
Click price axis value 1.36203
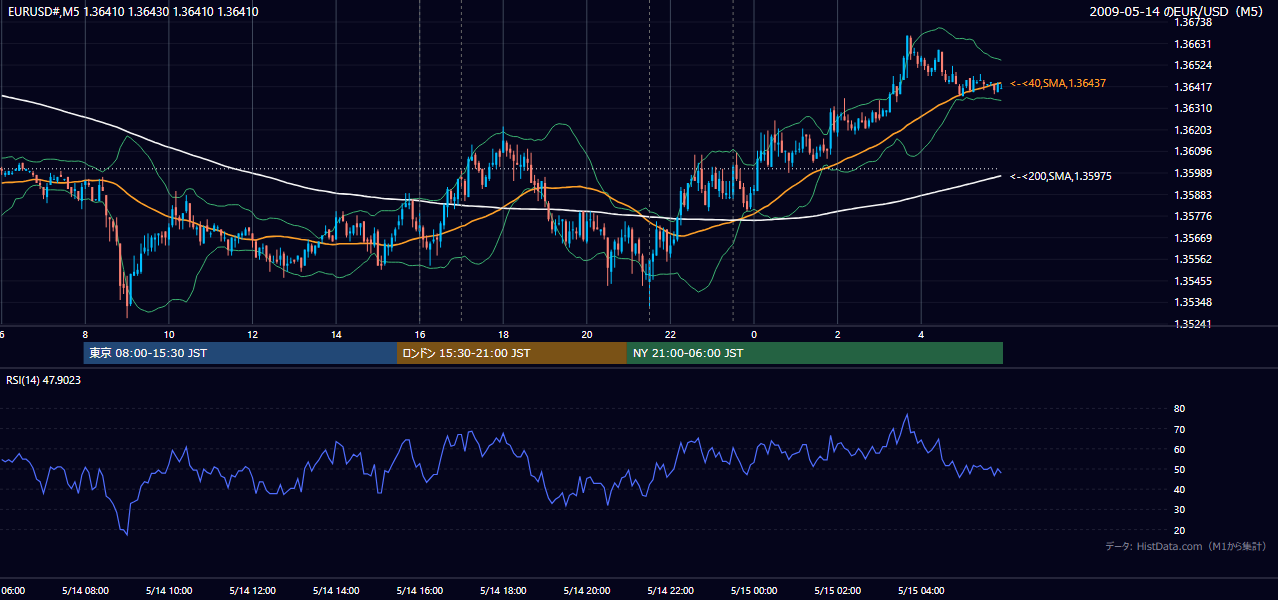(1194, 130)
